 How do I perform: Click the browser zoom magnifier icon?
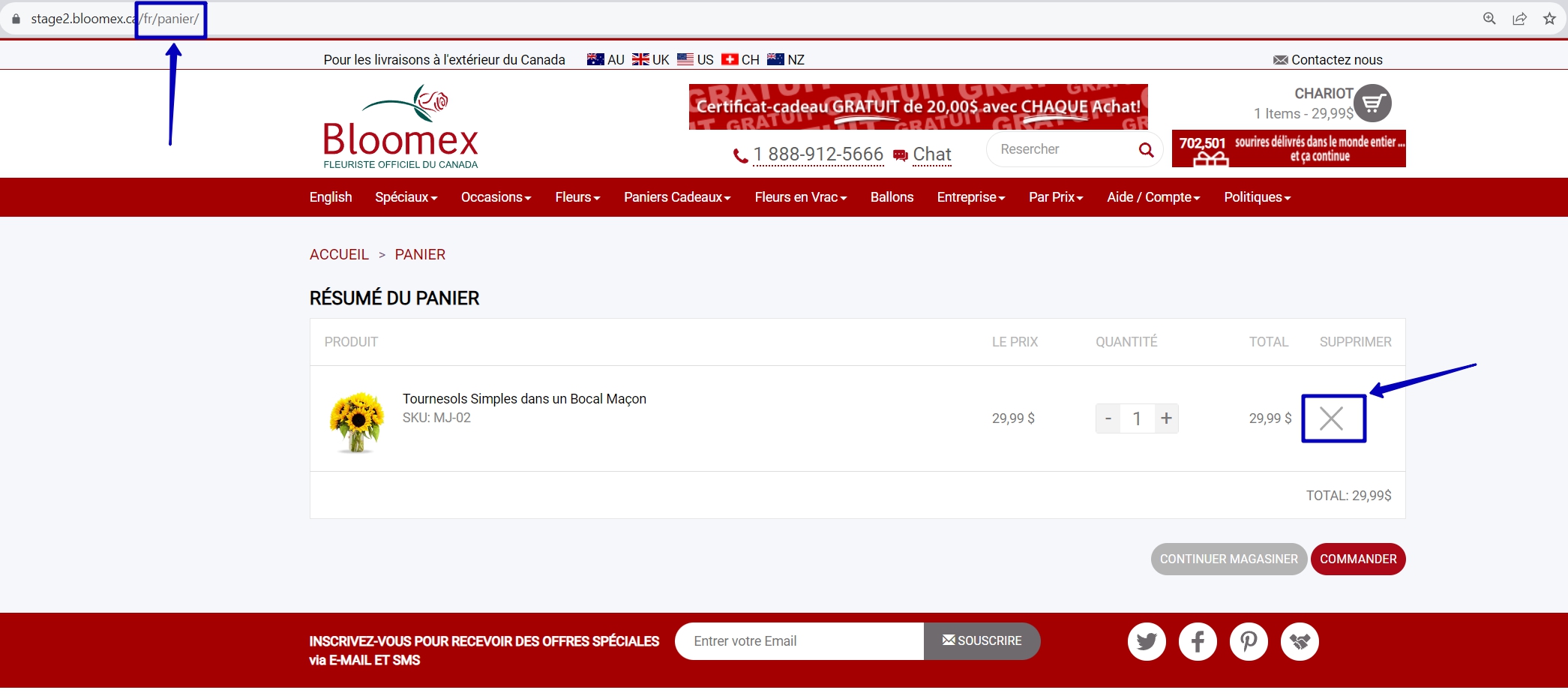[x=1489, y=19]
